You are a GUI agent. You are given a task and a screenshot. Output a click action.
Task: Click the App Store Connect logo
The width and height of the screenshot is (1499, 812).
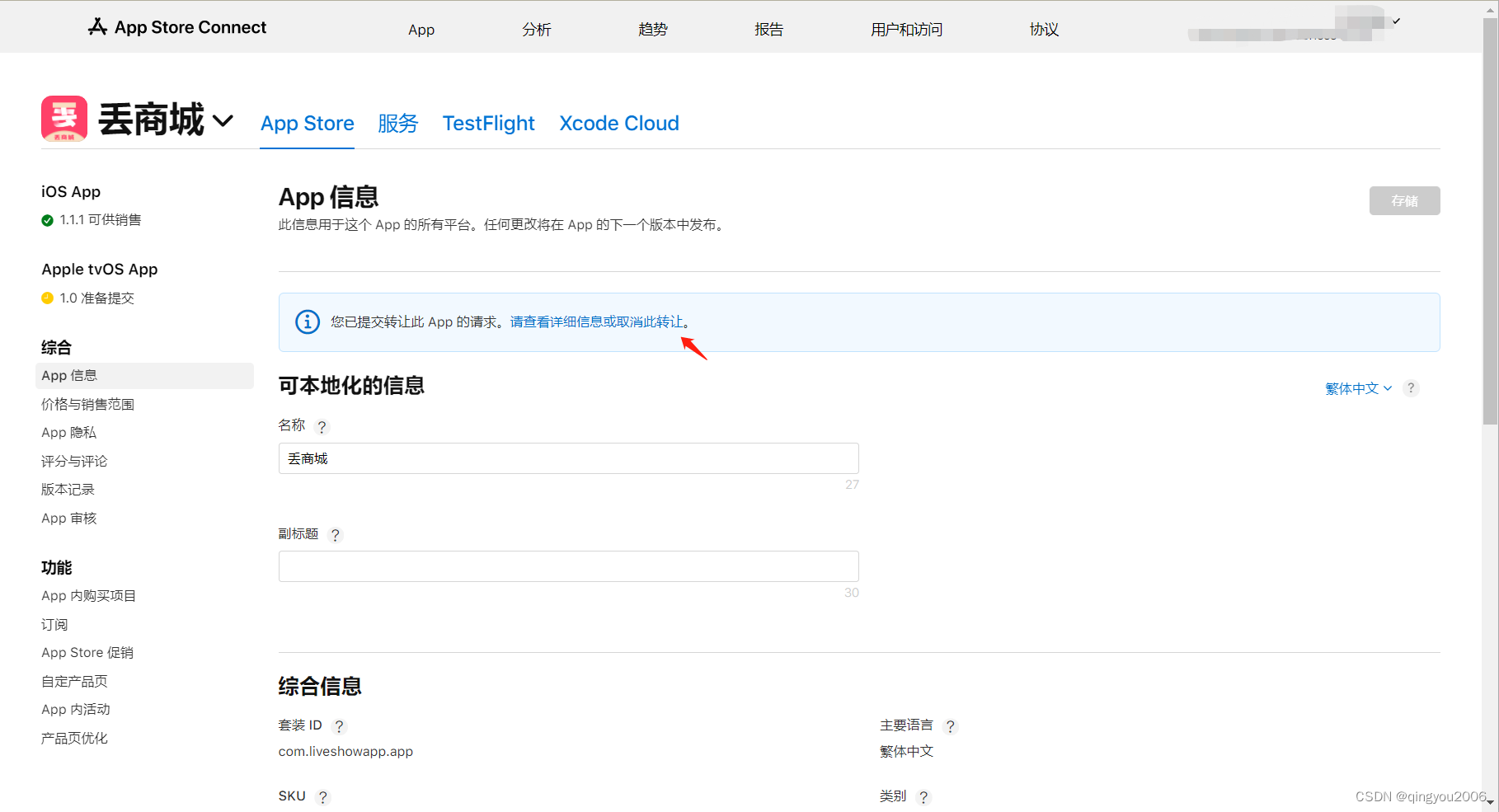pyautogui.click(x=177, y=27)
